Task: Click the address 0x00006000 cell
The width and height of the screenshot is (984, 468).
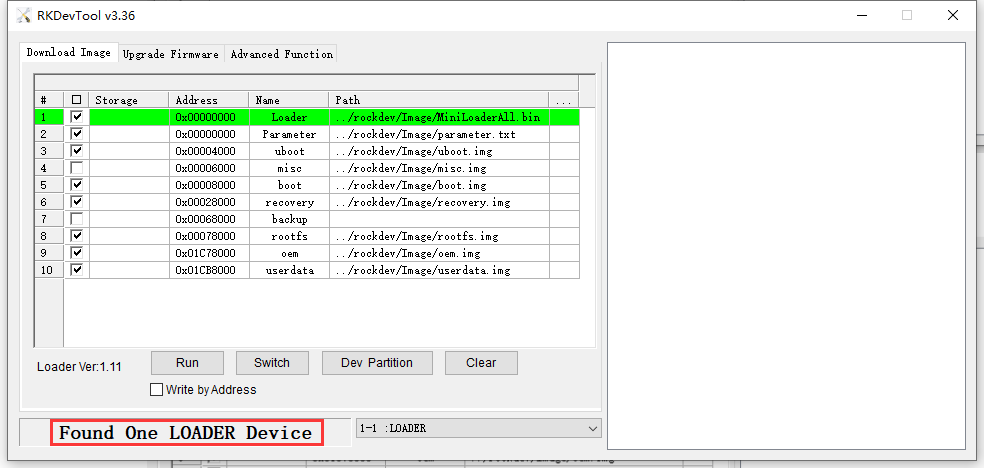Action: [x=209, y=168]
